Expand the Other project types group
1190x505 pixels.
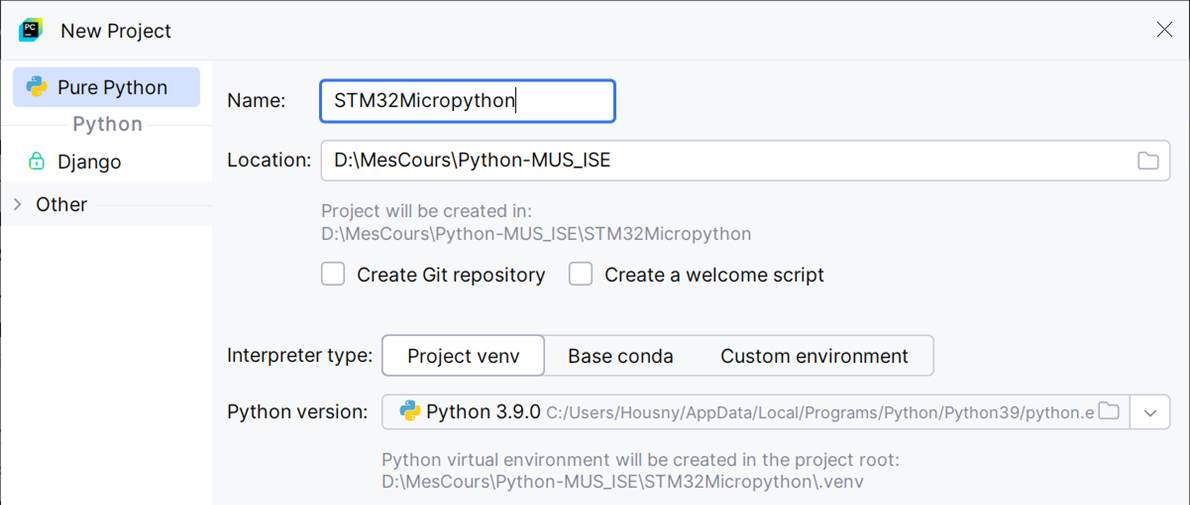(x=18, y=204)
